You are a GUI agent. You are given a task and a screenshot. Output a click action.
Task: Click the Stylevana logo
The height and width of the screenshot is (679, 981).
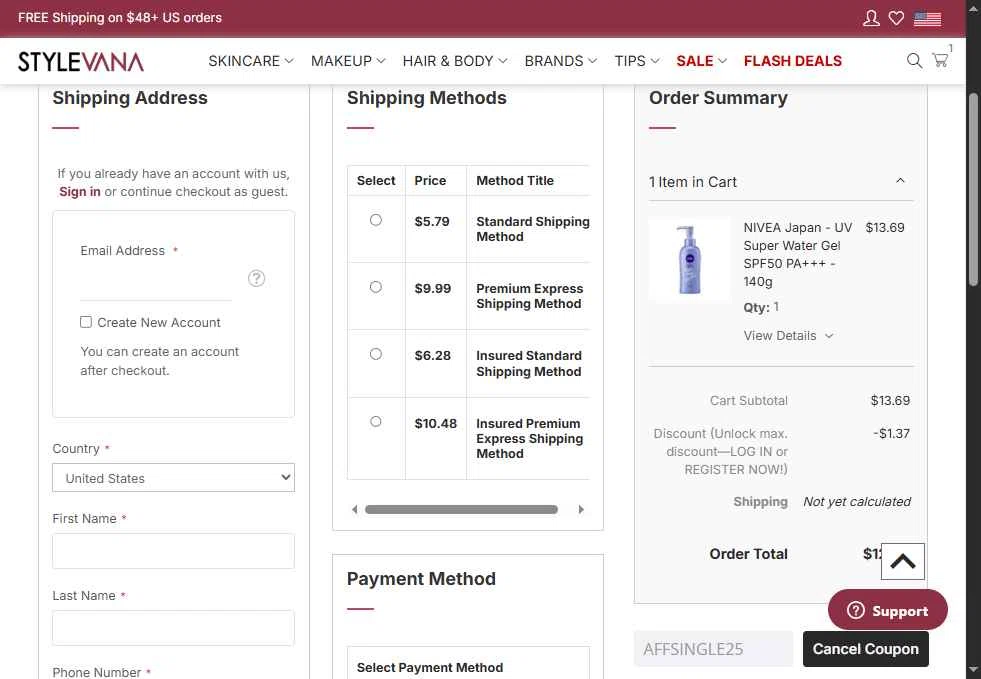pos(81,61)
